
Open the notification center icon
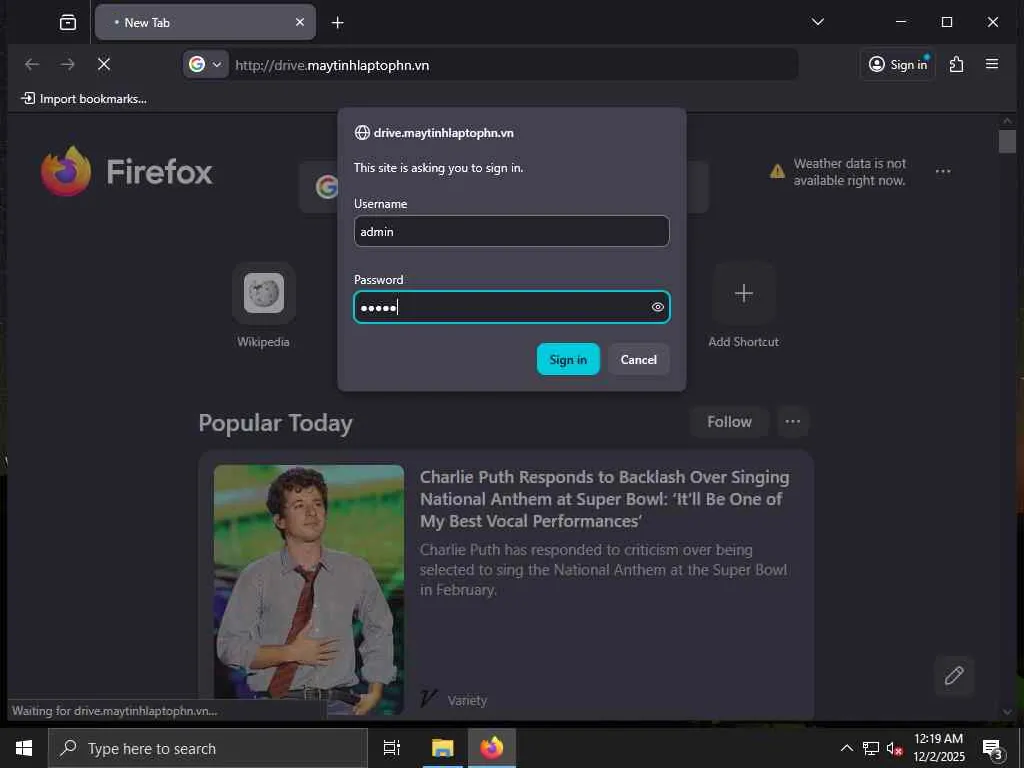point(993,748)
